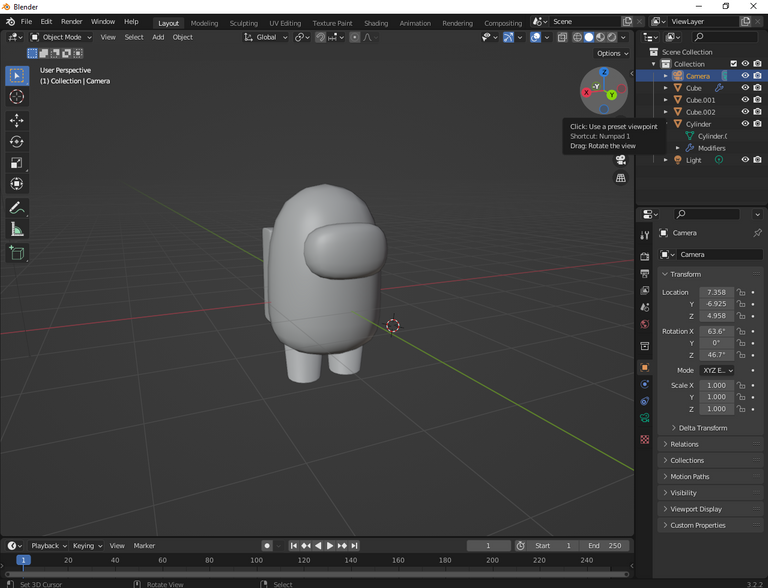Screen dimensions: 768x588
Task: Open the Keying popover in timeline
Action: coord(87,545)
